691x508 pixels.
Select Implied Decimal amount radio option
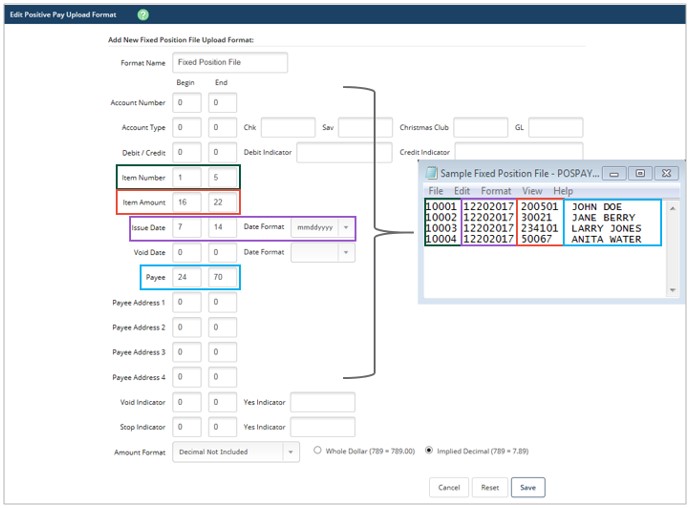pos(429,450)
